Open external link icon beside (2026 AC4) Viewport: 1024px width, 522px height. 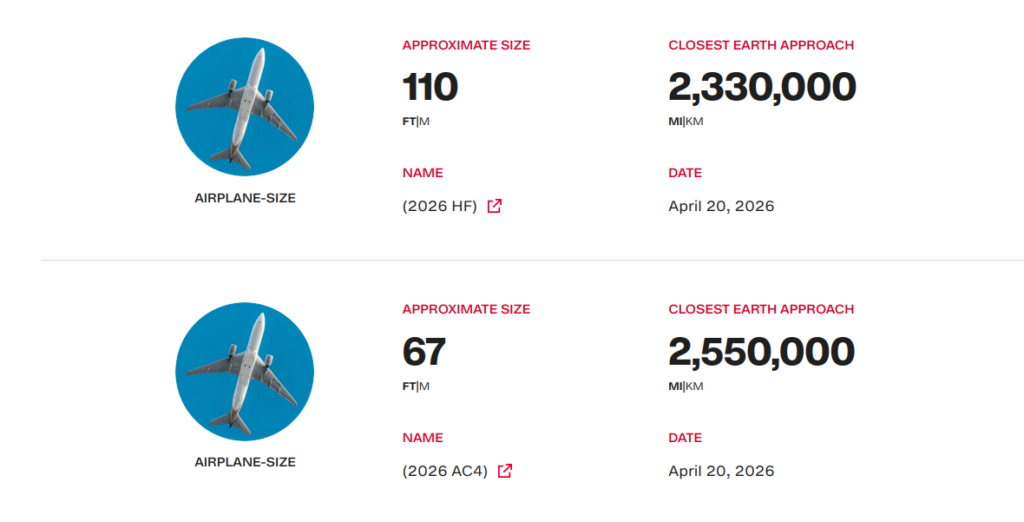pyautogui.click(x=505, y=470)
